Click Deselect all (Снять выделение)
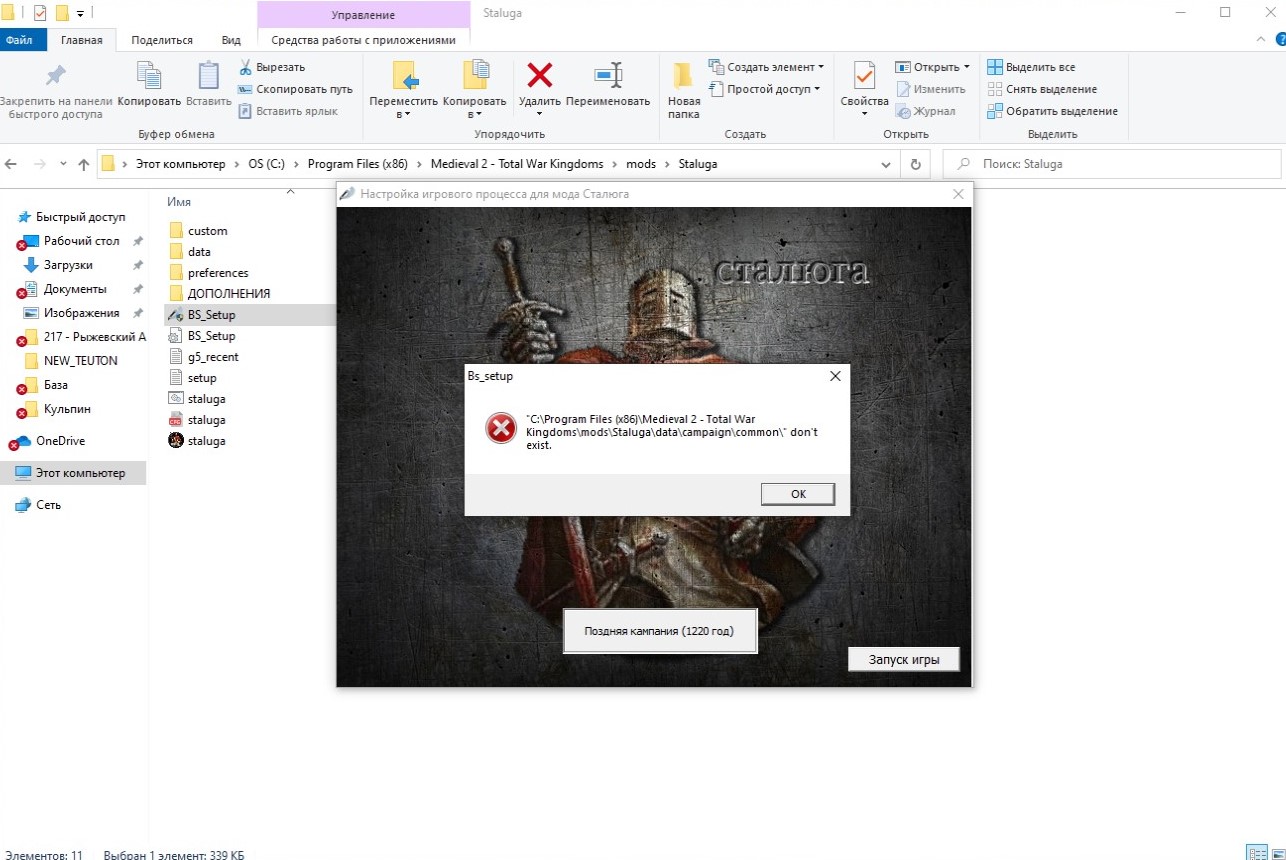This screenshot has width=1286, height=860. (1042, 89)
